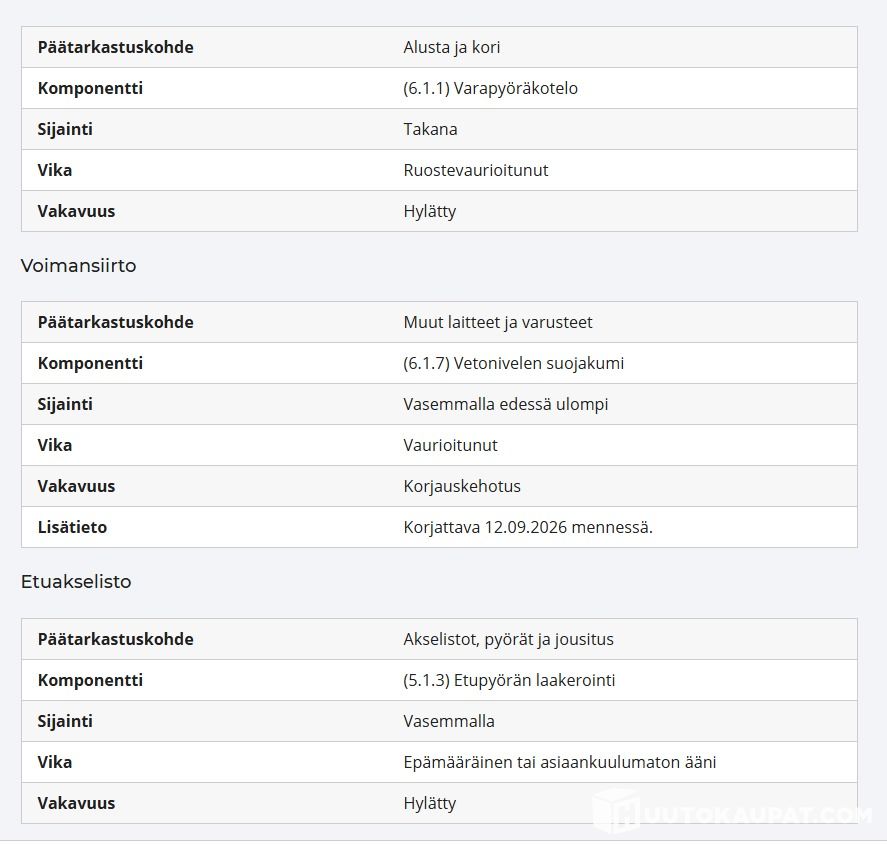Click the Ruostevaurioitunut fault value
Viewport: 887px width, 844px height.
476,170
